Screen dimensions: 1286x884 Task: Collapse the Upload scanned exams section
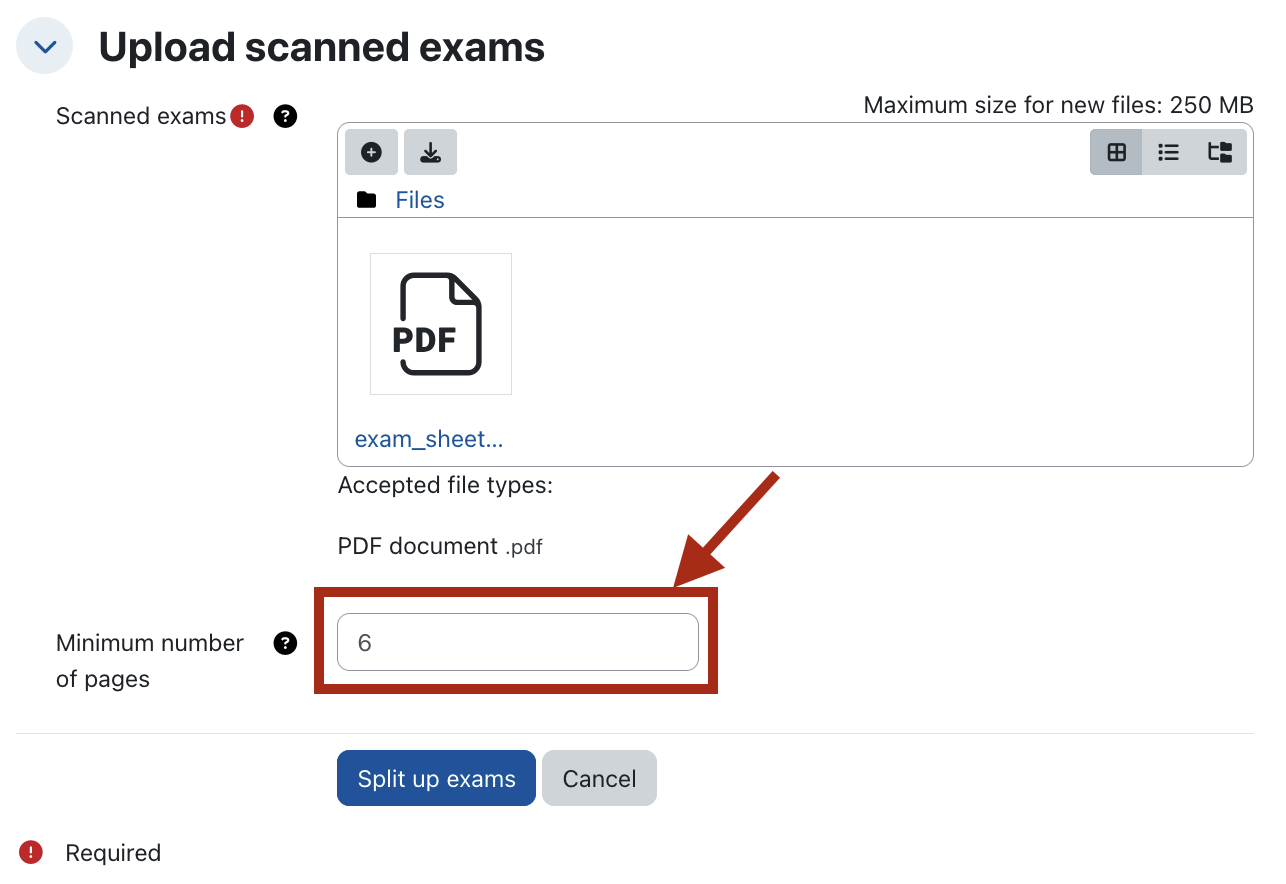click(x=45, y=46)
